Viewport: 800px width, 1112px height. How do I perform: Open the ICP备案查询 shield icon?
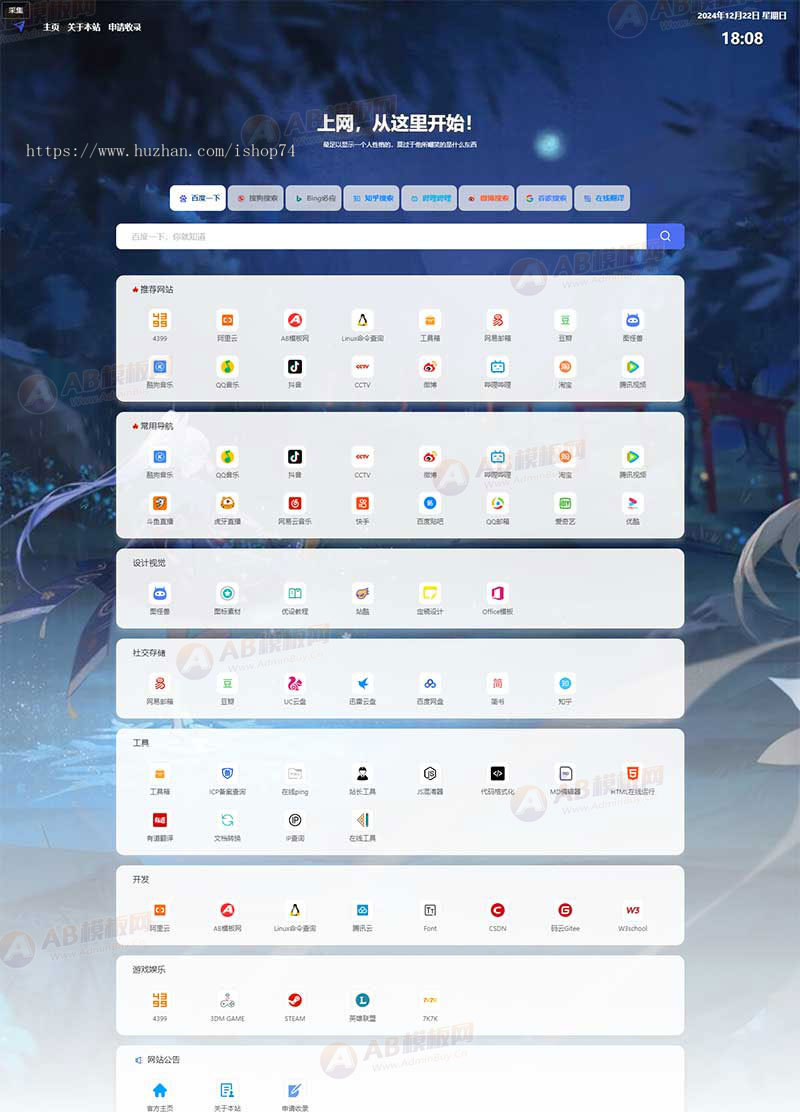point(228,773)
